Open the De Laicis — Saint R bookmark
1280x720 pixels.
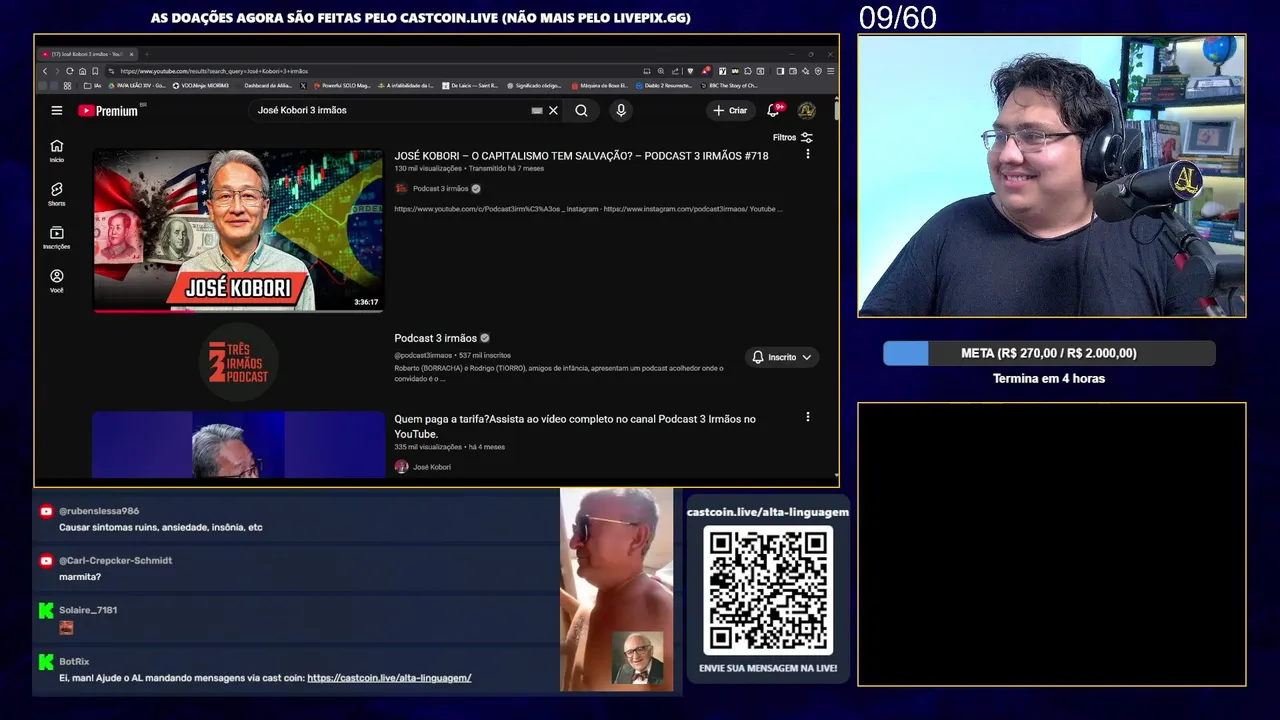pos(469,86)
